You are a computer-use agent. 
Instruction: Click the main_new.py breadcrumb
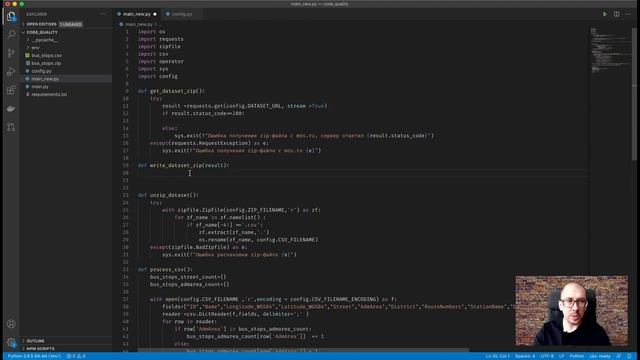(x=138, y=24)
